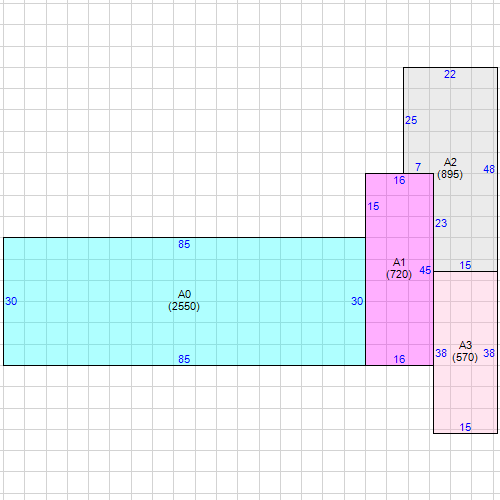500x500 pixels.
Task: Click the 15 dimension on A1's left edge
Action: [x=373, y=206]
